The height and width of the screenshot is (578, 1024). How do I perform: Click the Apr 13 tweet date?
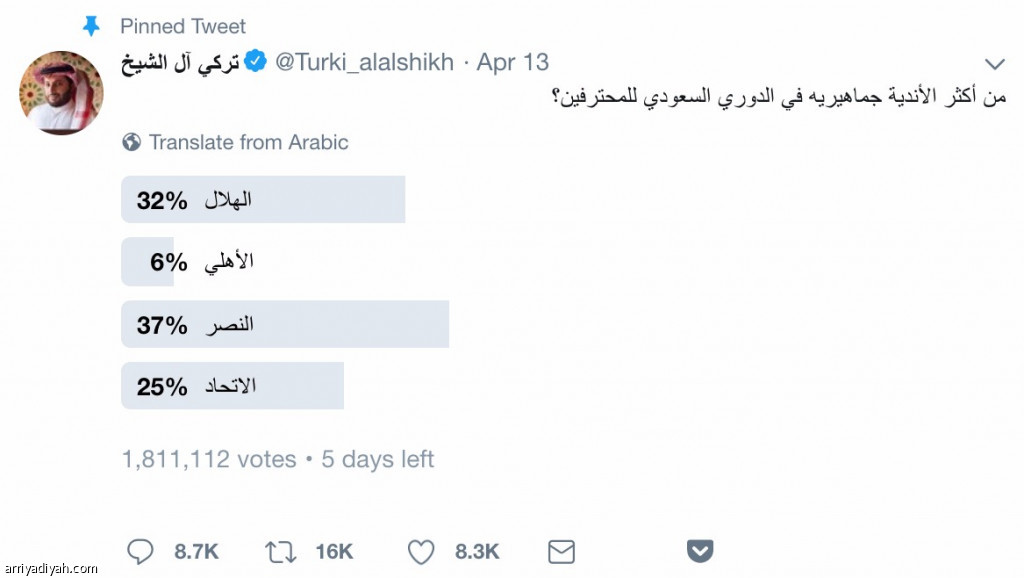(513, 62)
